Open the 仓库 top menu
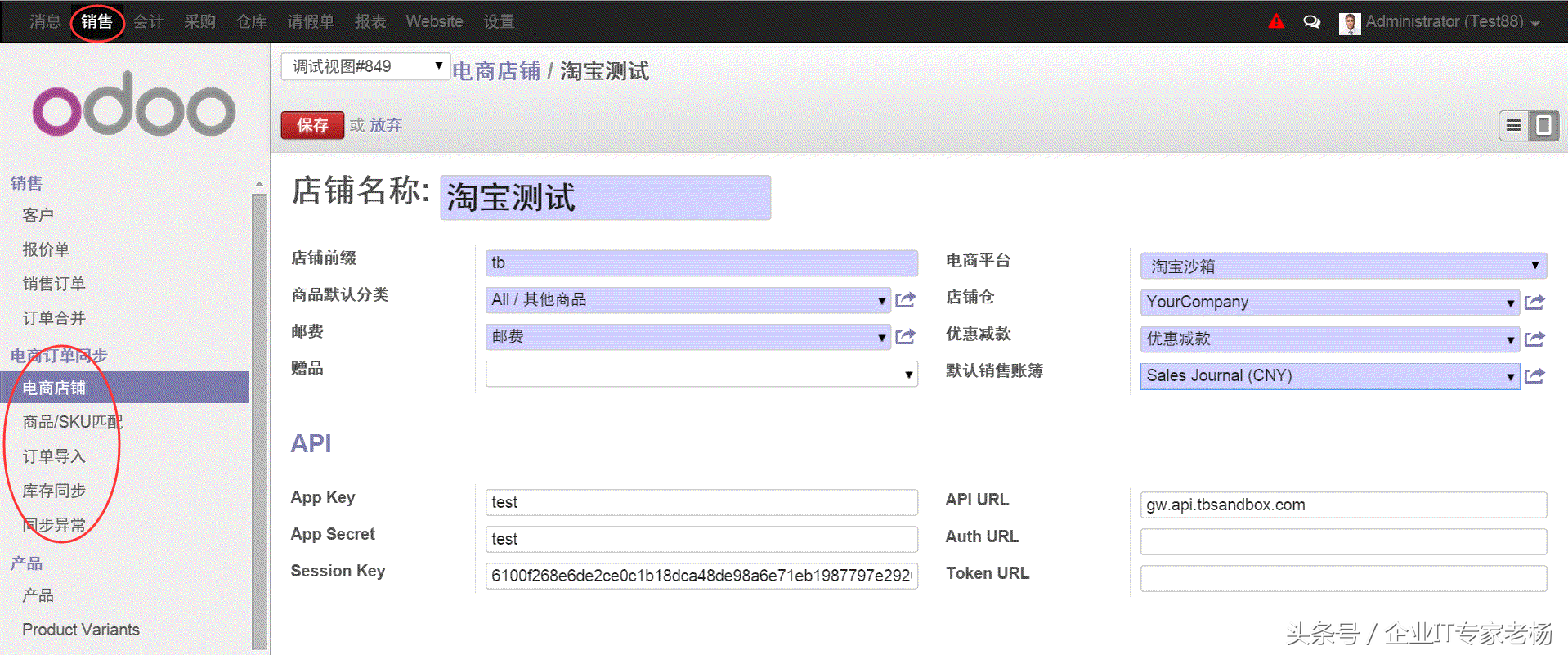Image resolution: width=1568 pixels, height=655 pixels. 252,22
